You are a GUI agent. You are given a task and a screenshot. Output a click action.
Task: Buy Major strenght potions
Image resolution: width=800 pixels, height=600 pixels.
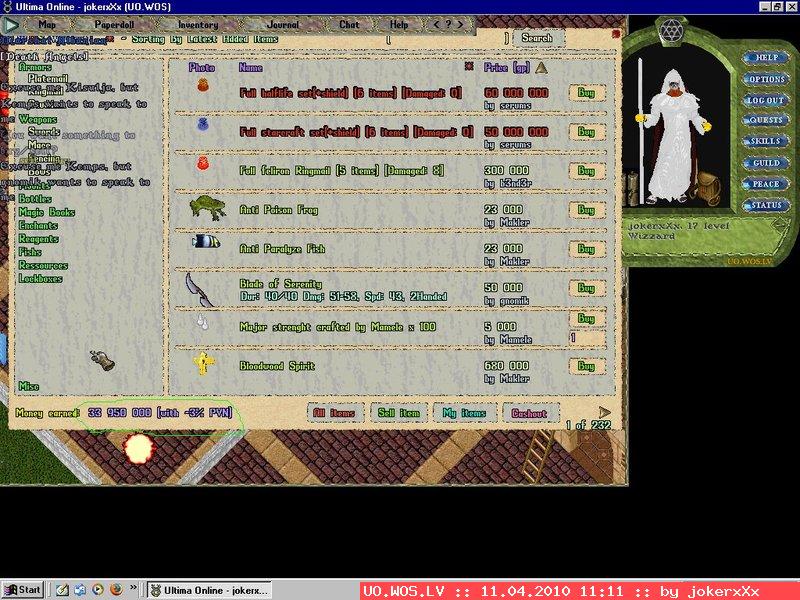(x=586, y=319)
